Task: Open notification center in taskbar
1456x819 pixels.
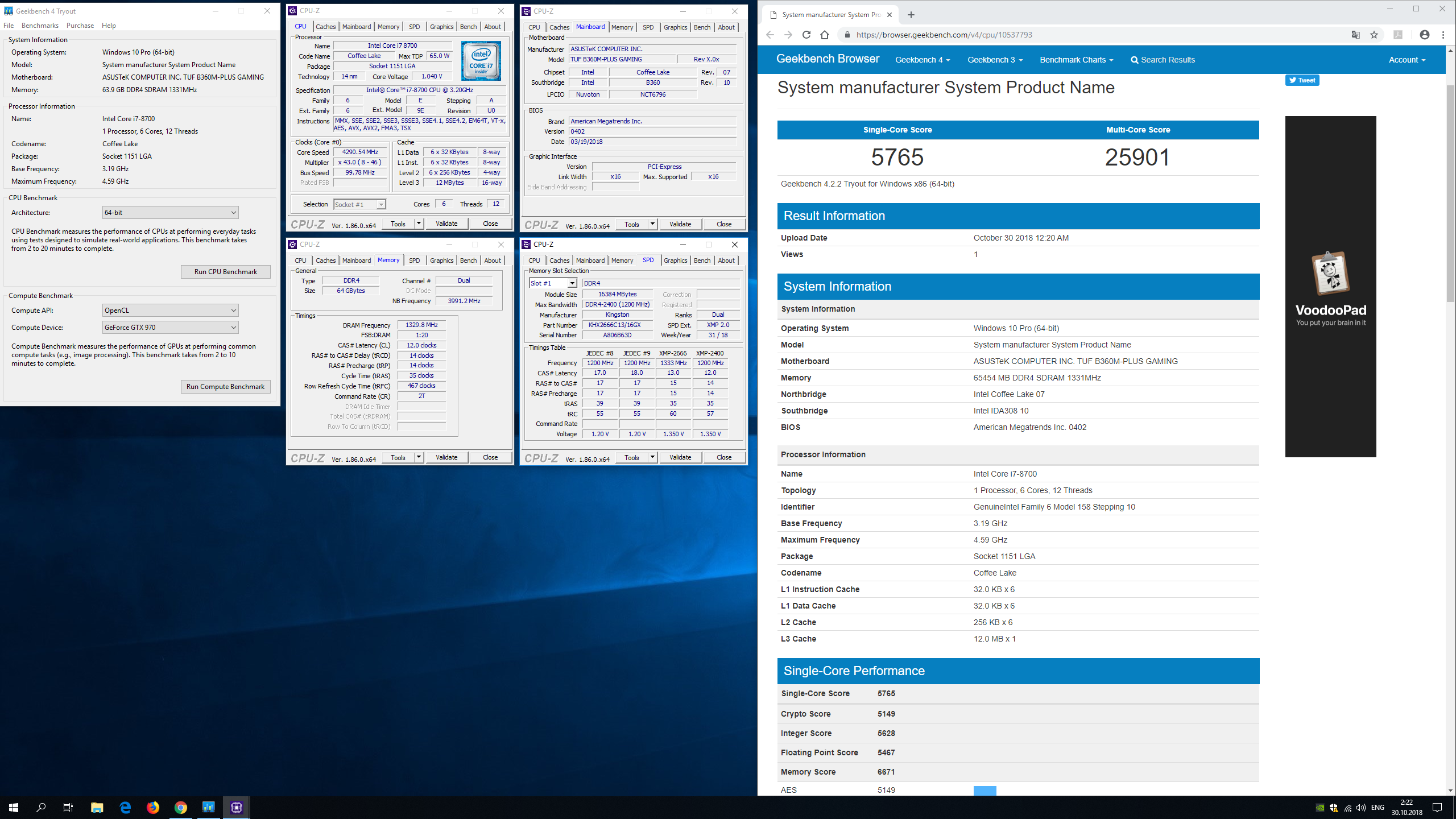Action: tap(1437, 808)
